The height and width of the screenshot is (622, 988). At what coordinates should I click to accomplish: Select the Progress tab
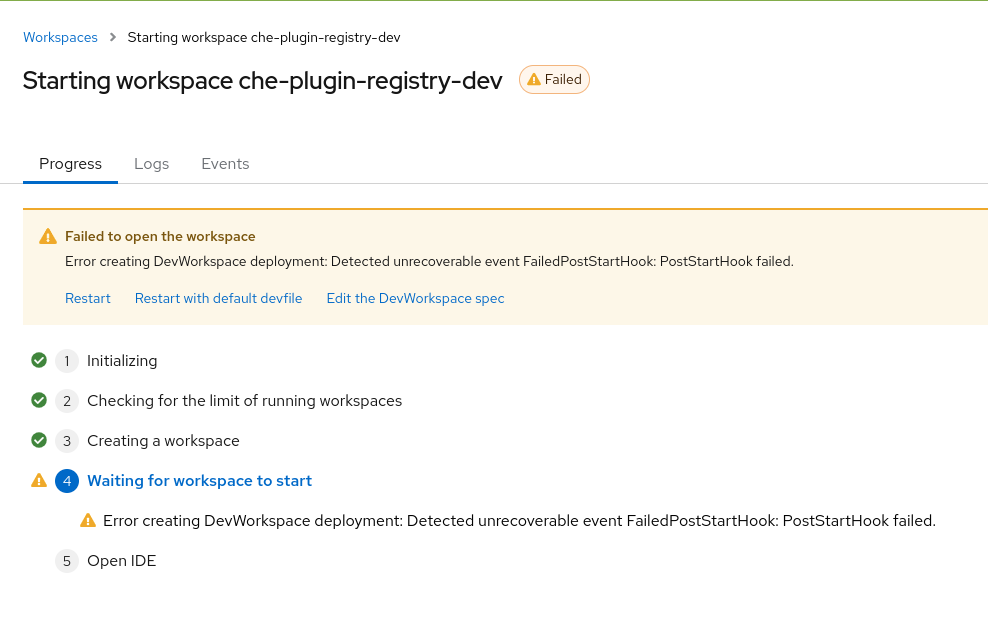[70, 164]
